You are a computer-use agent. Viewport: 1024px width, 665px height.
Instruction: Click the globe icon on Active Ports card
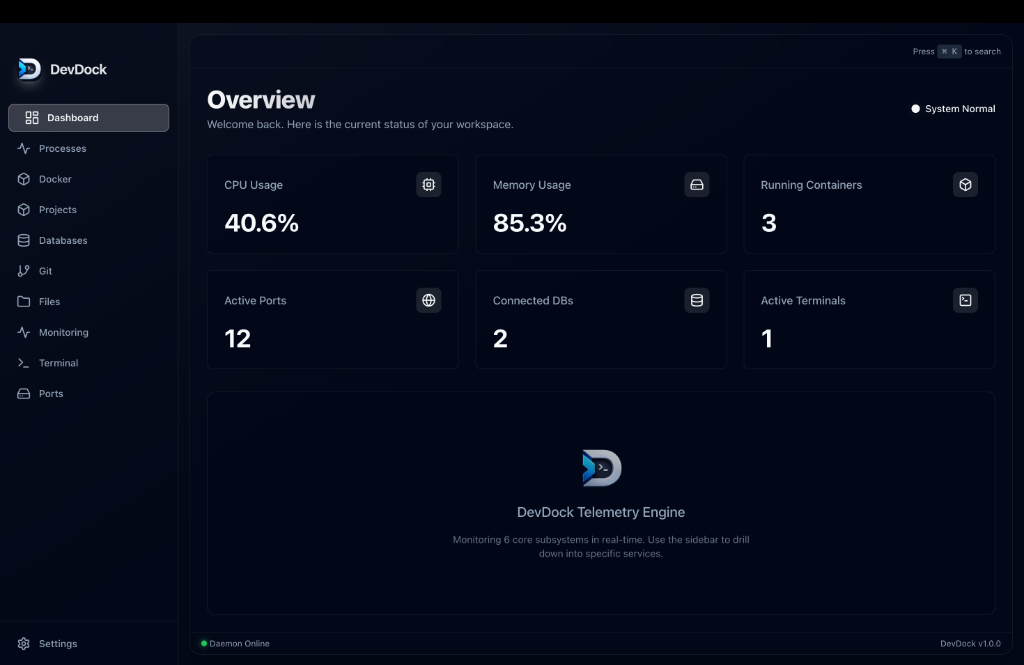pos(428,300)
